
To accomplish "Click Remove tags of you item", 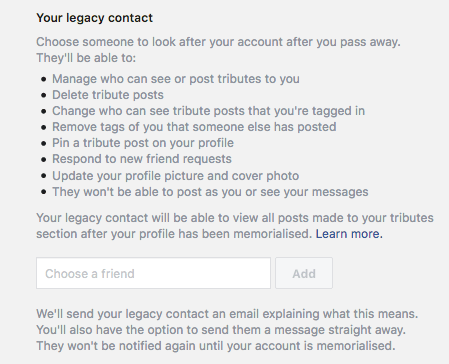I will click(194, 127).
